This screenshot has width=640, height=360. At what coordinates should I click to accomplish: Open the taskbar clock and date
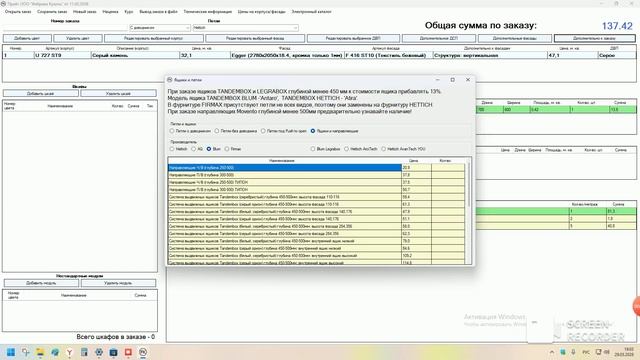pos(624,352)
